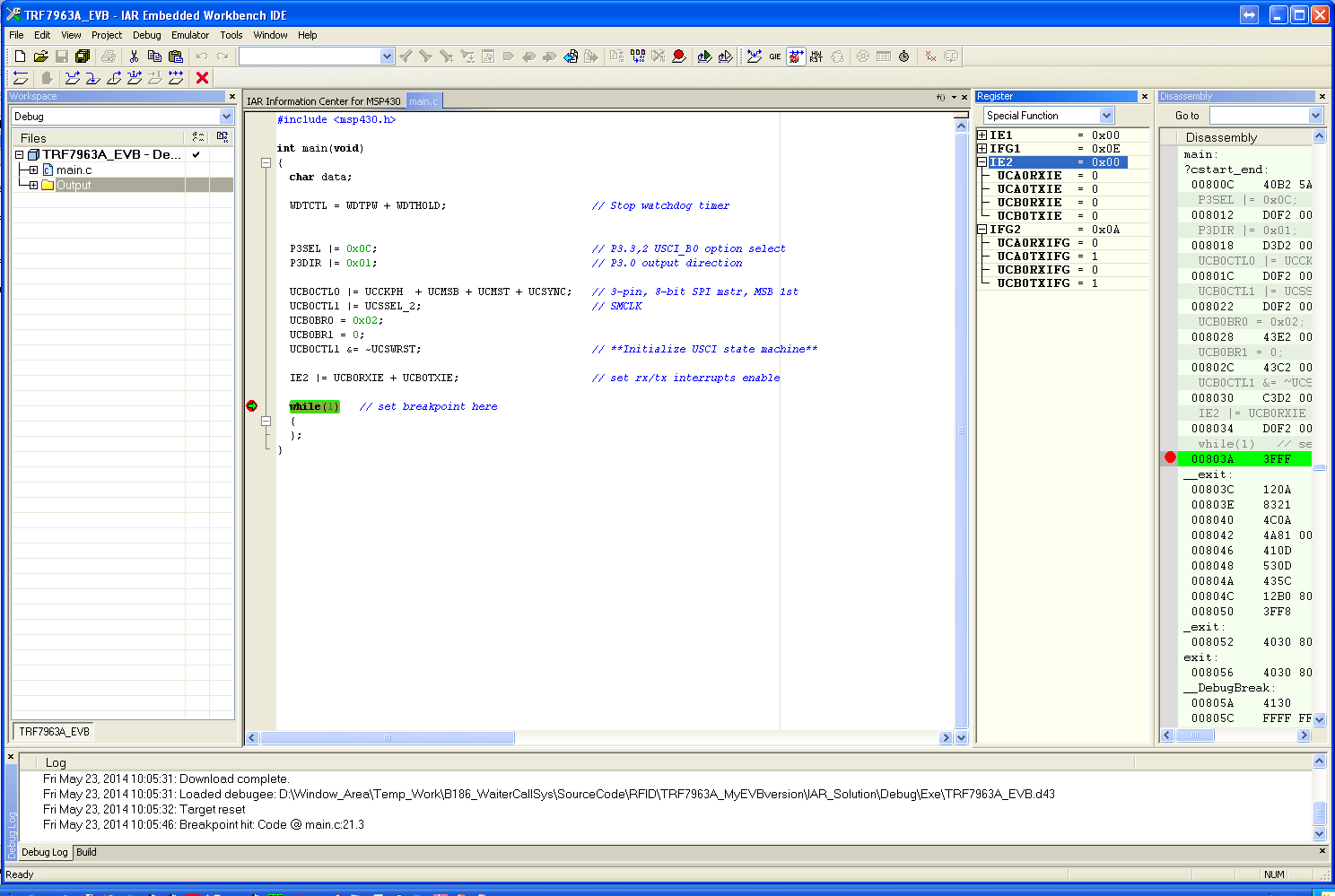This screenshot has width=1335, height=896.
Task: Click the debugger Reset icon
Action: pos(21,78)
